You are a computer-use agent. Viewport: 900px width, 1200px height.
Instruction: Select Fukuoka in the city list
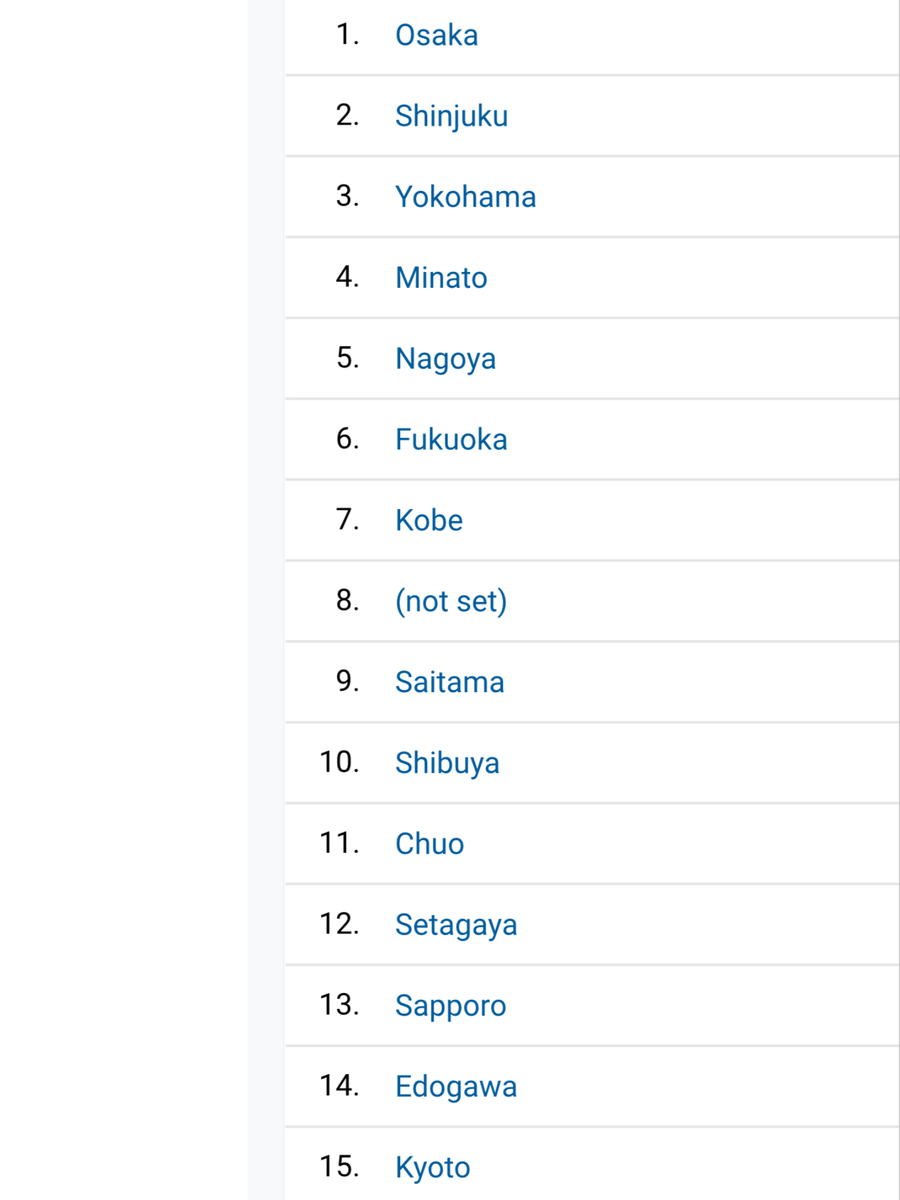pyautogui.click(x=451, y=440)
